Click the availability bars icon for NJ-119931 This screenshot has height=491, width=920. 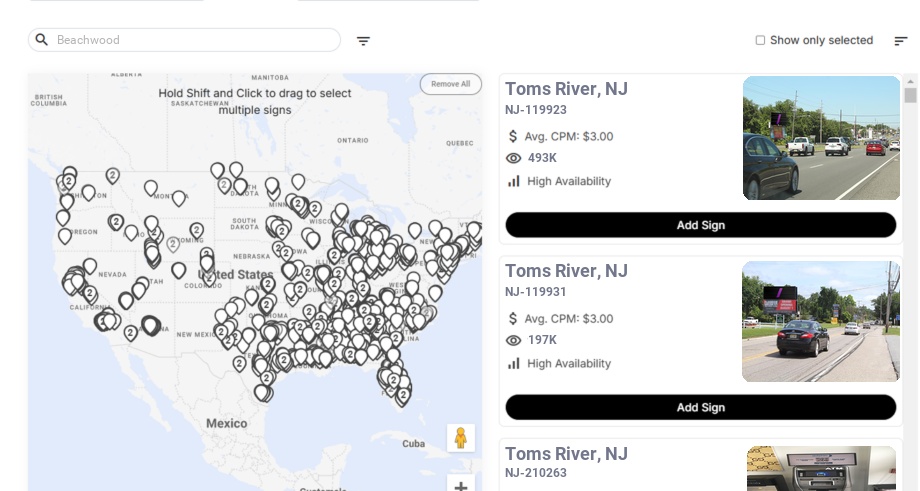point(514,363)
